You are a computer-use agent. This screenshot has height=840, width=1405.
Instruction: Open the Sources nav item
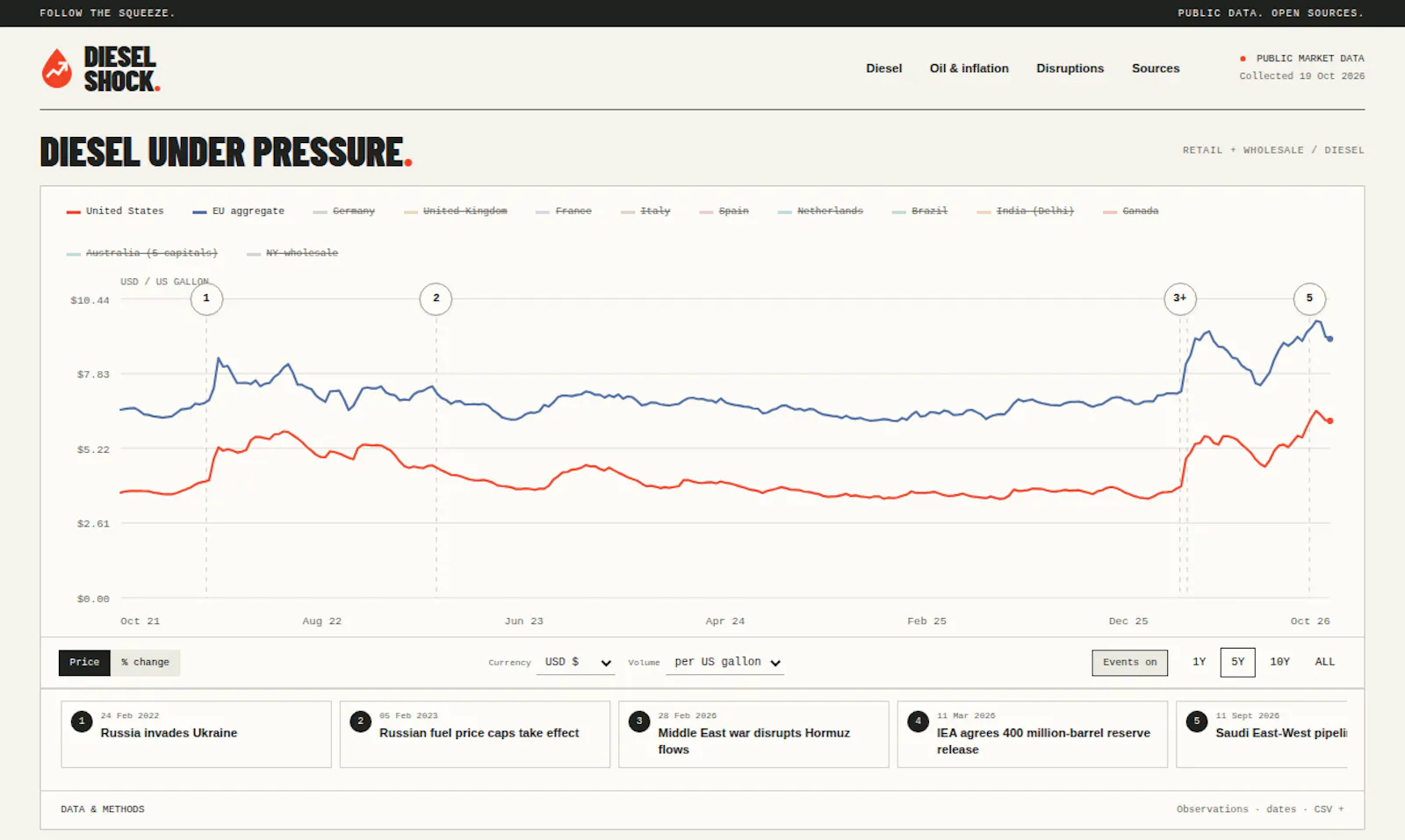[1156, 68]
